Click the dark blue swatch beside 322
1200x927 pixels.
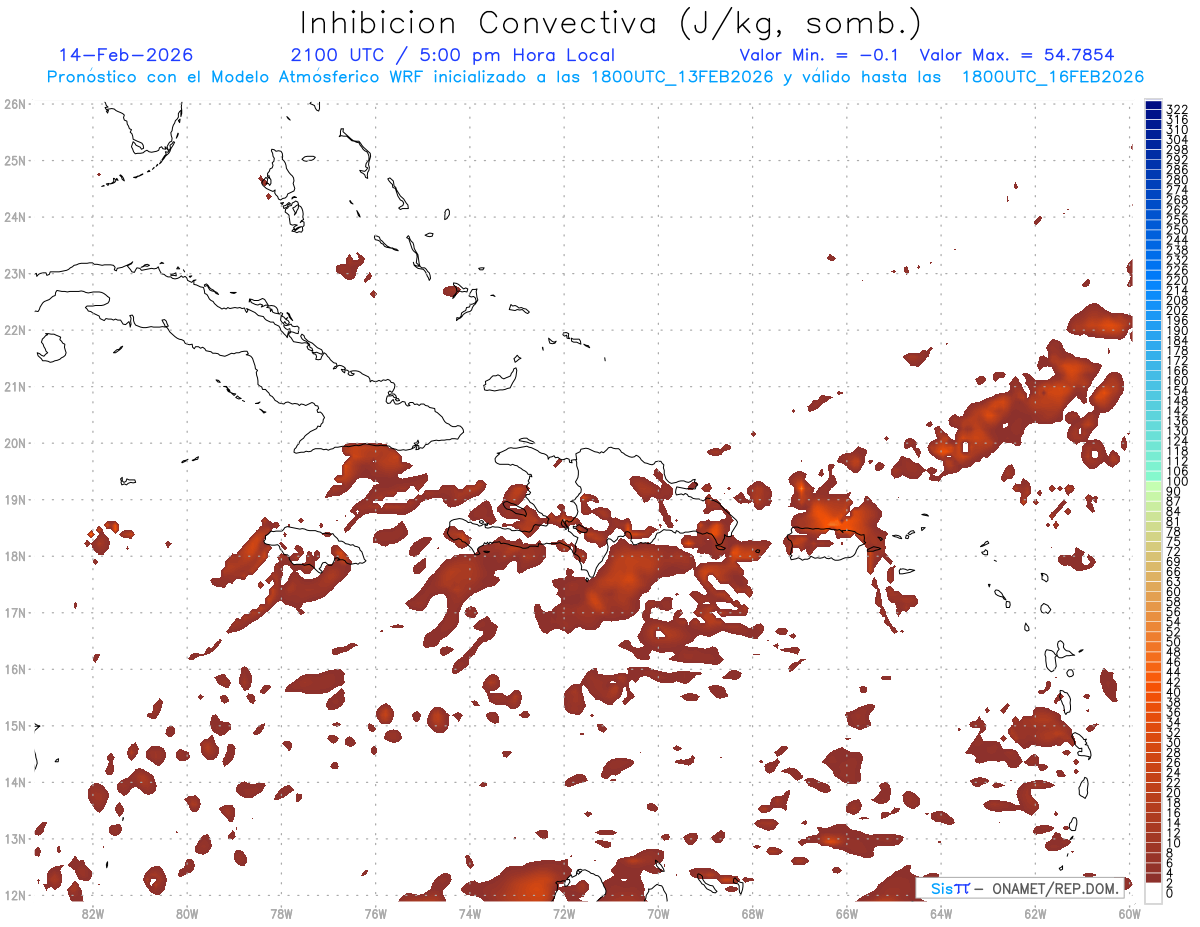[1153, 105]
